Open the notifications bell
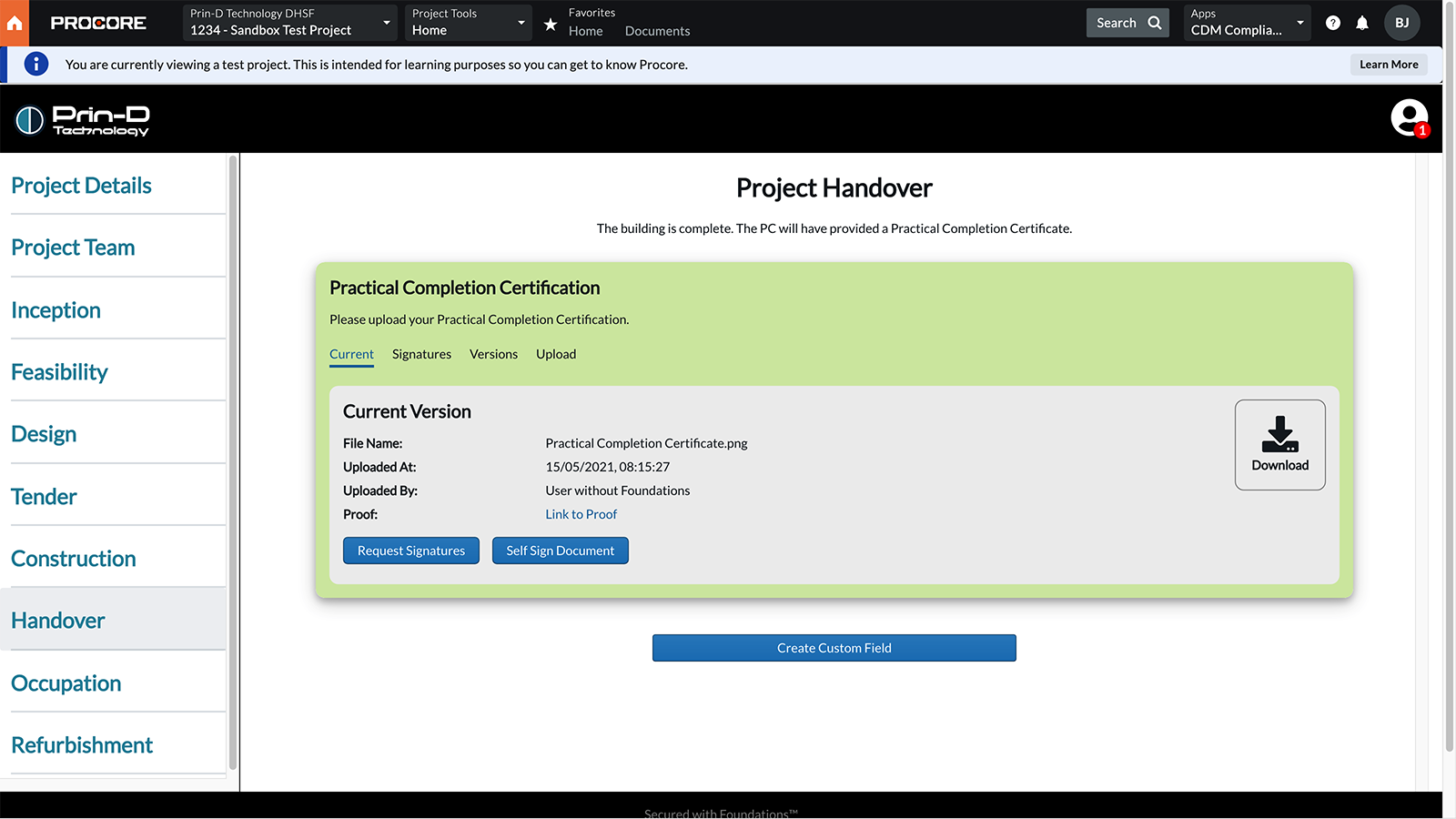 click(x=1362, y=23)
